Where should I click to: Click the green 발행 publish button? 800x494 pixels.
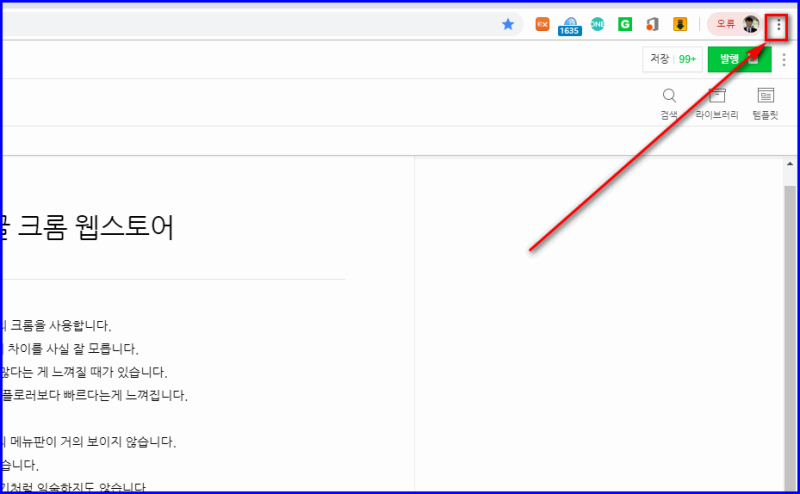coord(739,59)
